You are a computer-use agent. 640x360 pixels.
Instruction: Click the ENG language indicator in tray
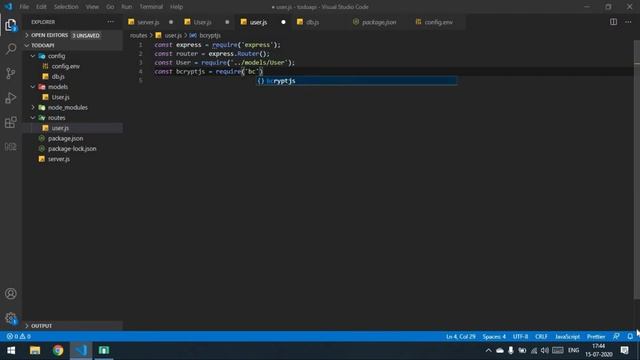pos(573,351)
